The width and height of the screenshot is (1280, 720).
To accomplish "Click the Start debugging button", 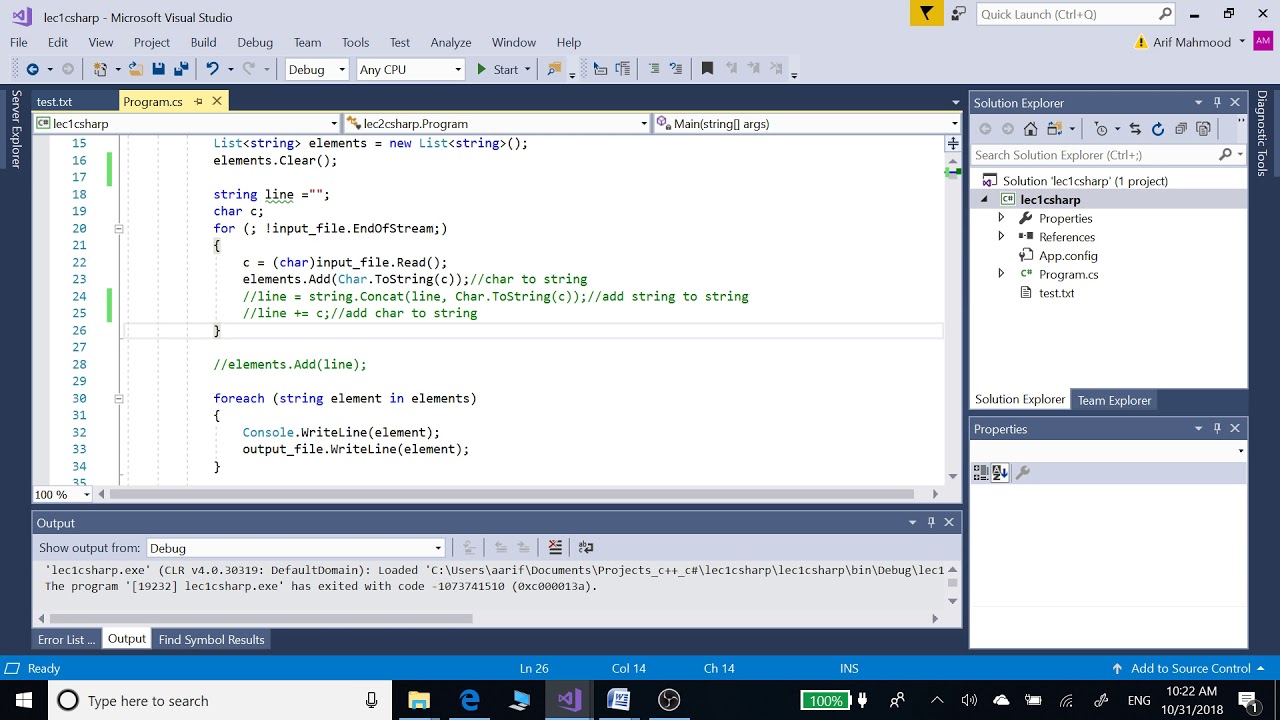I will tap(497, 69).
